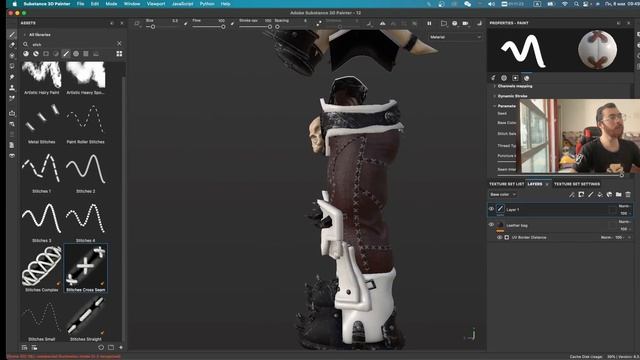Select the Paint brush tool
This screenshot has height=360, width=640.
[12, 35]
